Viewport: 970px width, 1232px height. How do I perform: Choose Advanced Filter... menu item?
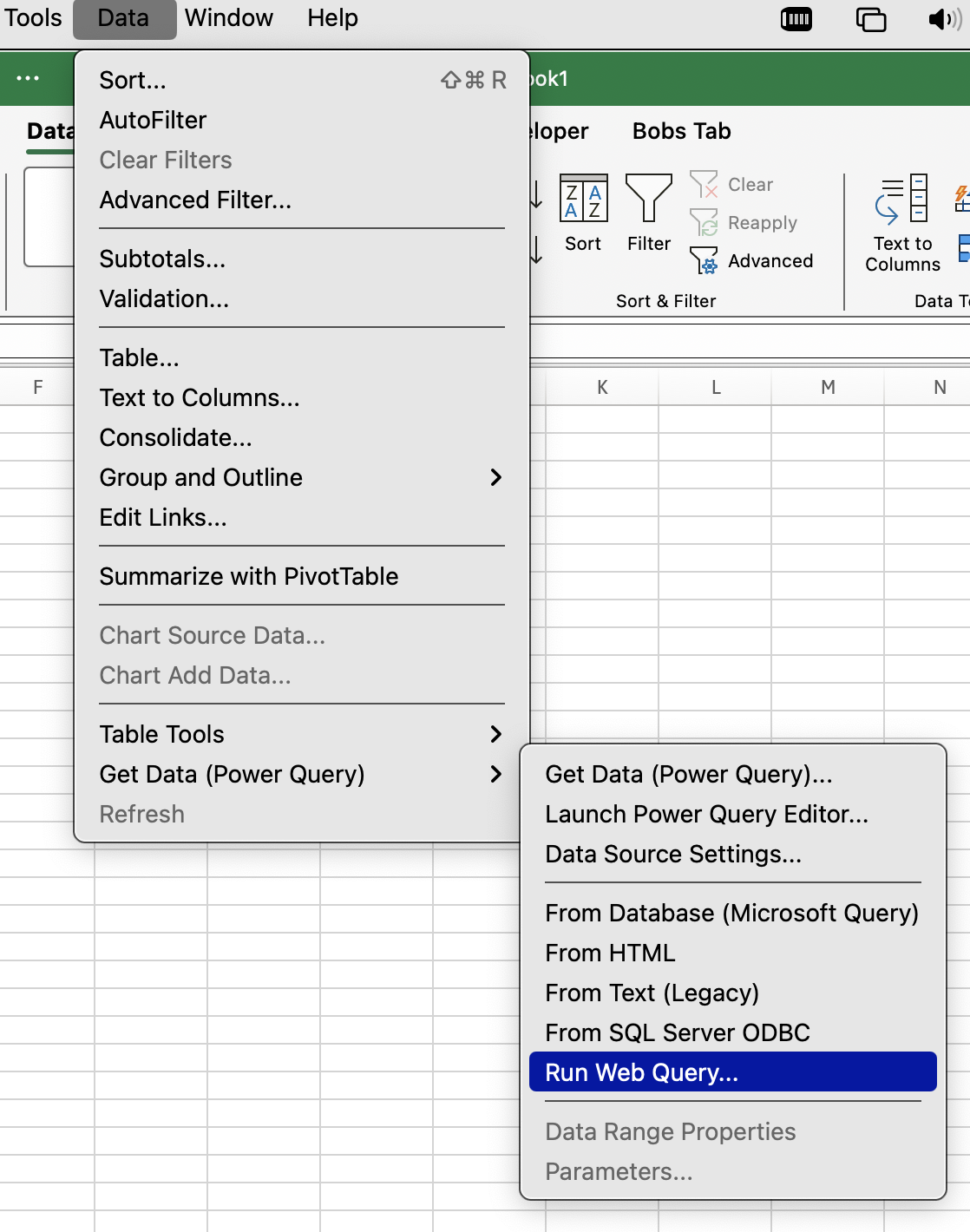pos(302,200)
